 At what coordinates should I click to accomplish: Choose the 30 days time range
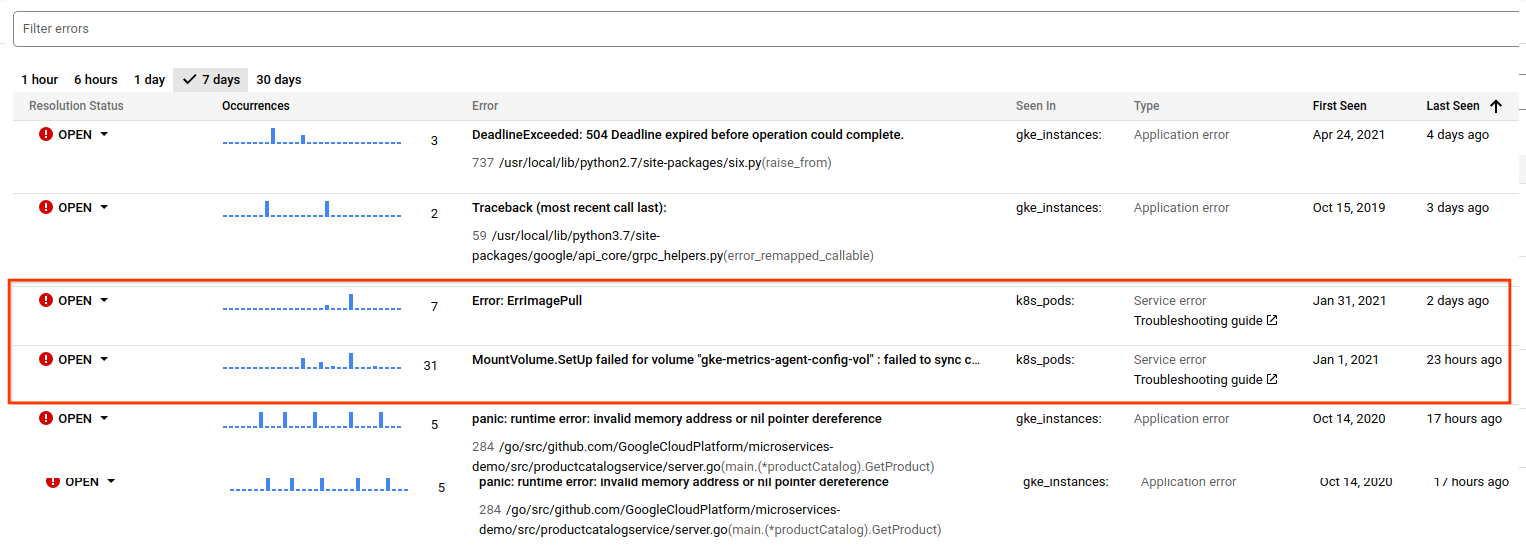click(x=278, y=80)
